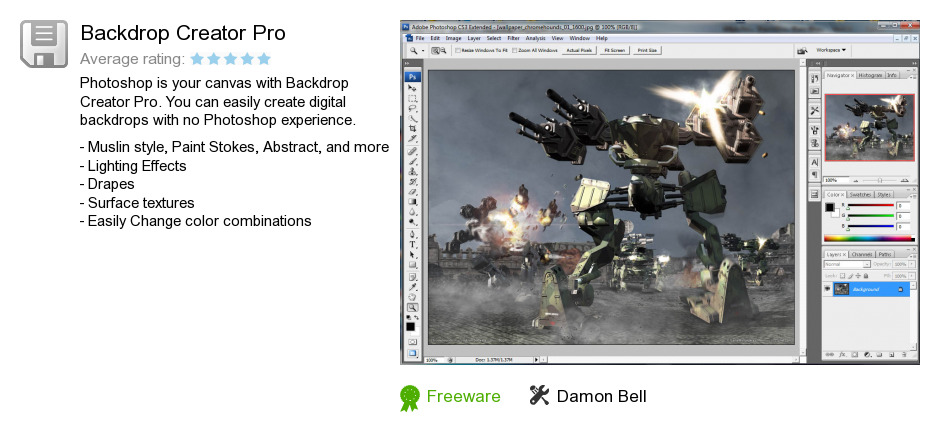Viewport: 940px width, 442px height.
Task: Select the Rectangular Marquee tool
Action: pos(413,98)
